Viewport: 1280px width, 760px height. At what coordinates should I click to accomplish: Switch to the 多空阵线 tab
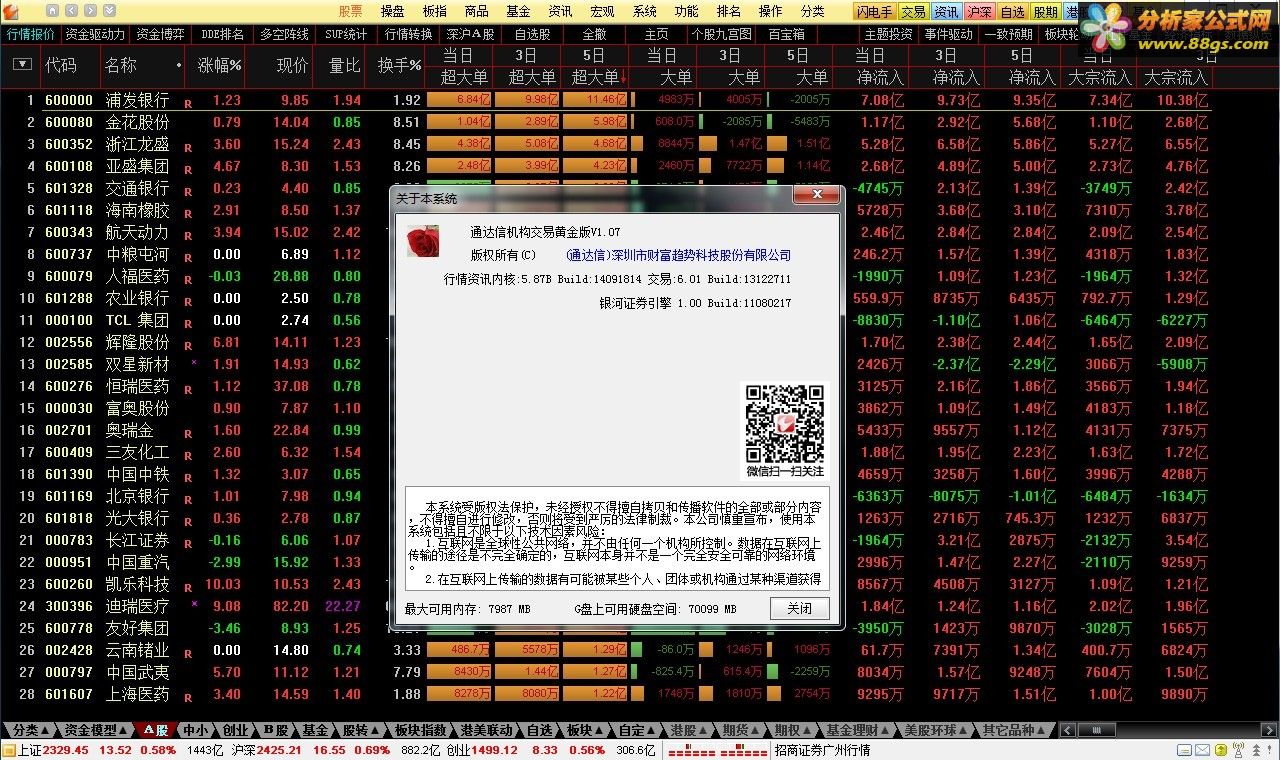pyautogui.click(x=284, y=33)
